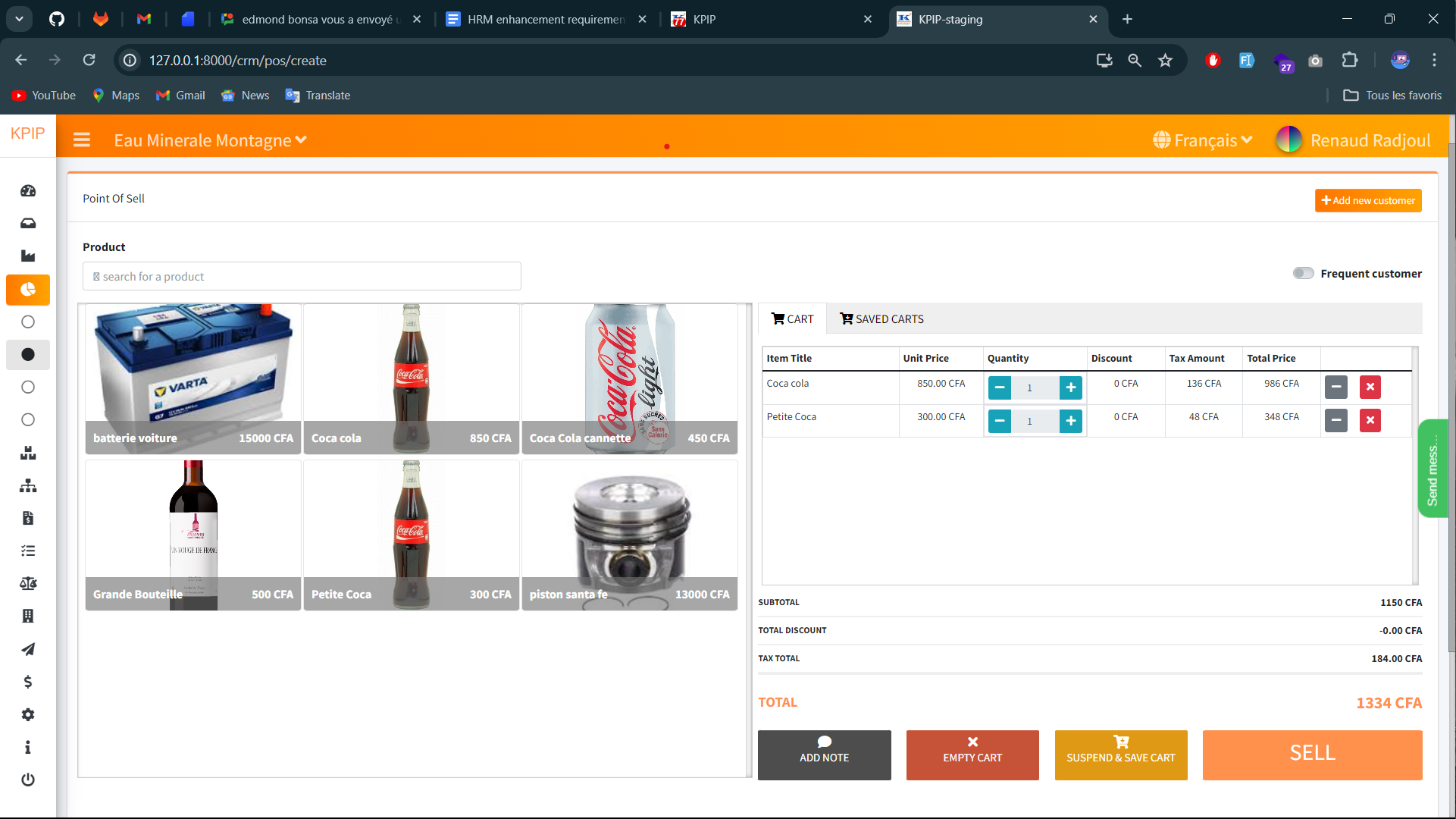Viewport: 1456px width, 819px height.
Task: Open the browser extensions puzzle icon
Action: 1350,60
